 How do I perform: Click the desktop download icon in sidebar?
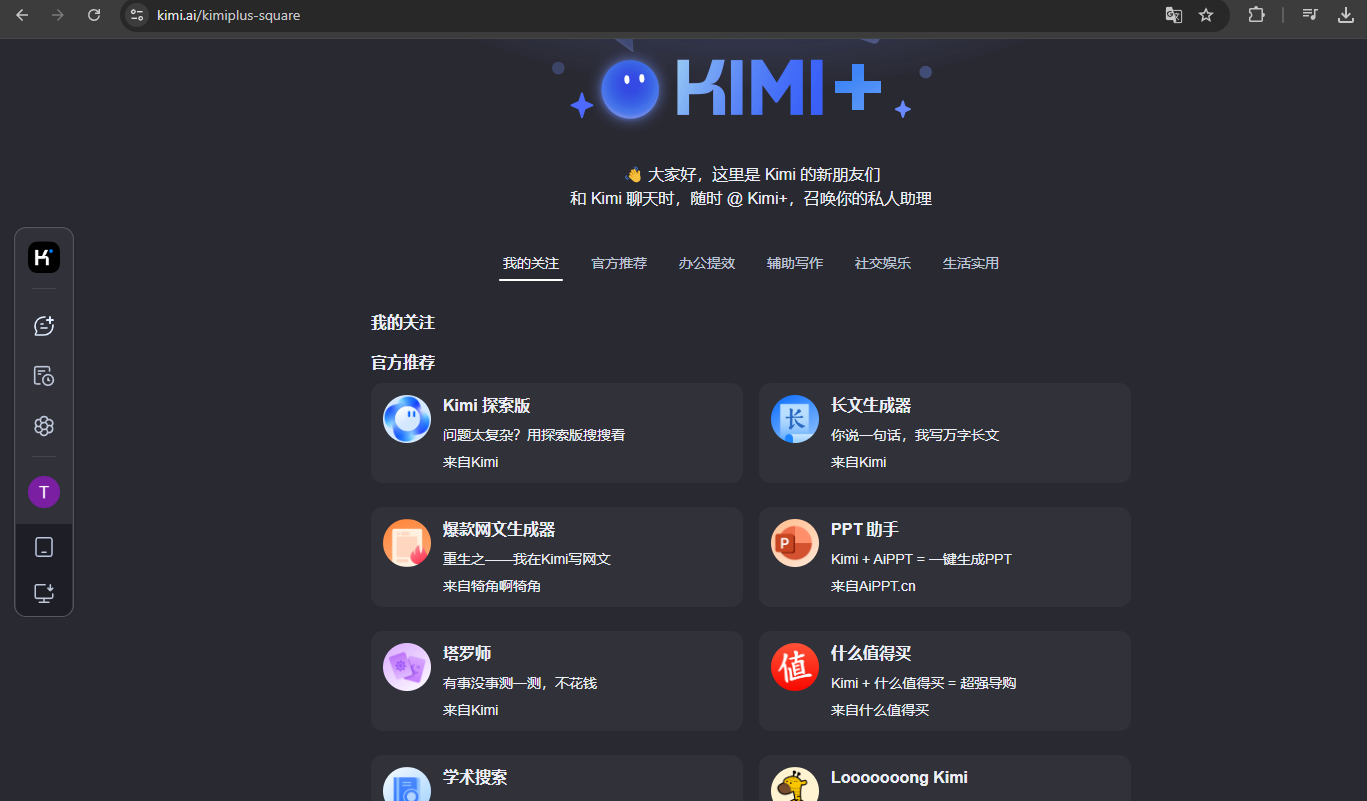click(44, 593)
